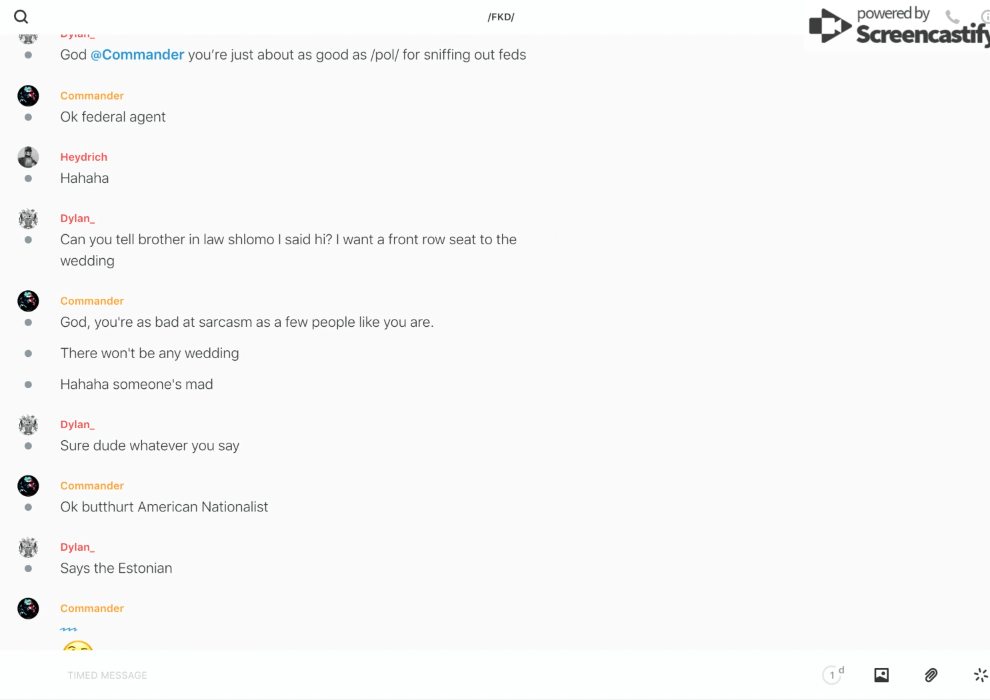Click Commander's avatar beside 'Ok federal agent'
The width and height of the screenshot is (990, 700).
pyautogui.click(x=28, y=96)
